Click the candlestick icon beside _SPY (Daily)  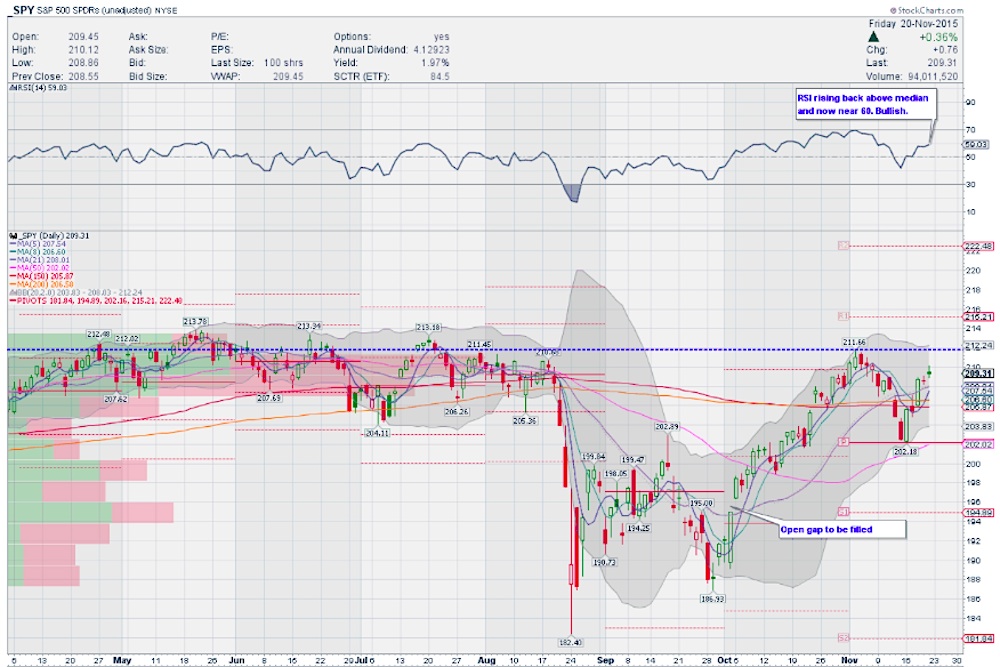click(x=12, y=236)
